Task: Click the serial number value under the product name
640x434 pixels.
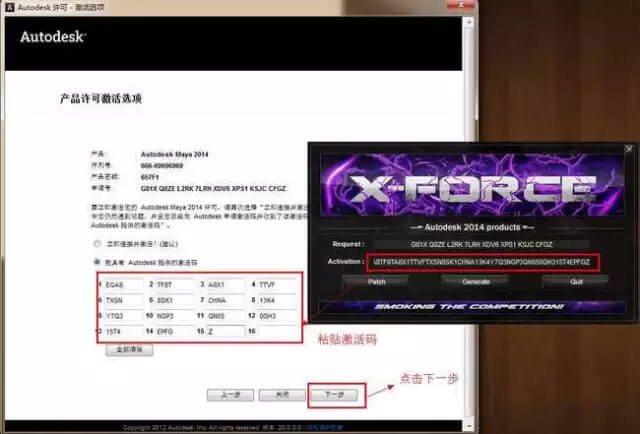Action: [x=162, y=166]
